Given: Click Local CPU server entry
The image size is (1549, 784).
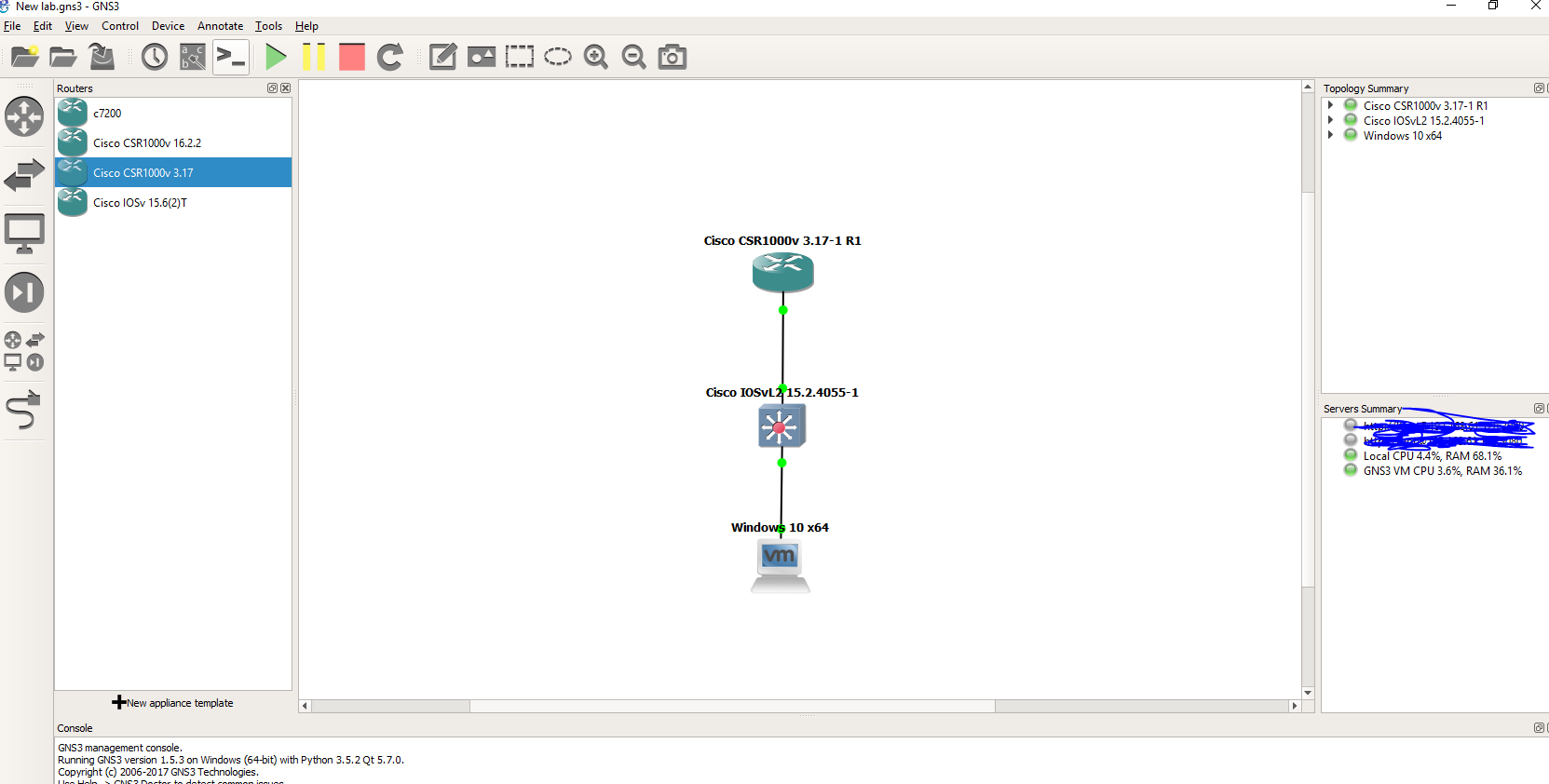Looking at the screenshot, I should 1433,456.
